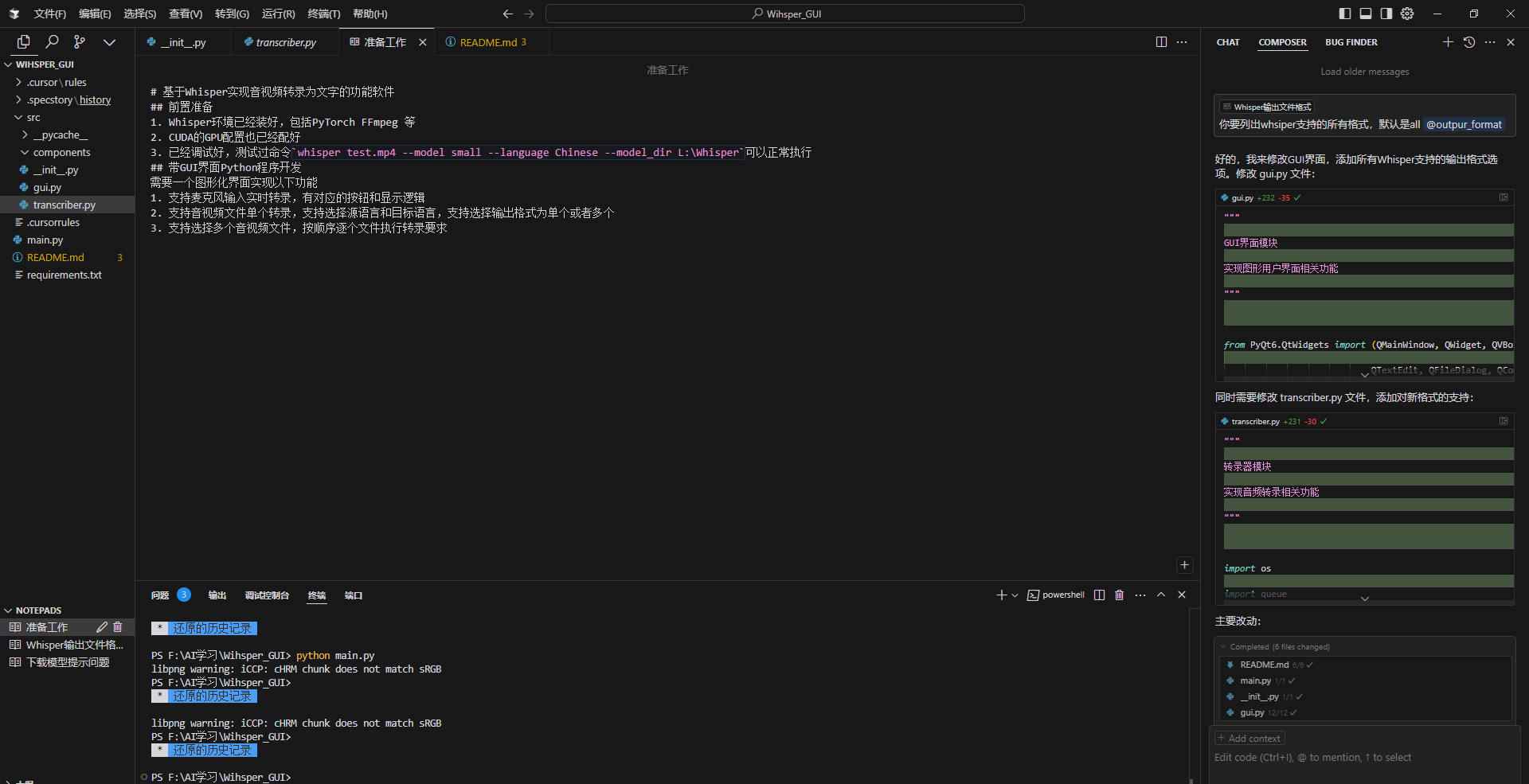Switch to the CHAT tab
The width and height of the screenshot is (1529, 784).
[x=1228, y=42]
